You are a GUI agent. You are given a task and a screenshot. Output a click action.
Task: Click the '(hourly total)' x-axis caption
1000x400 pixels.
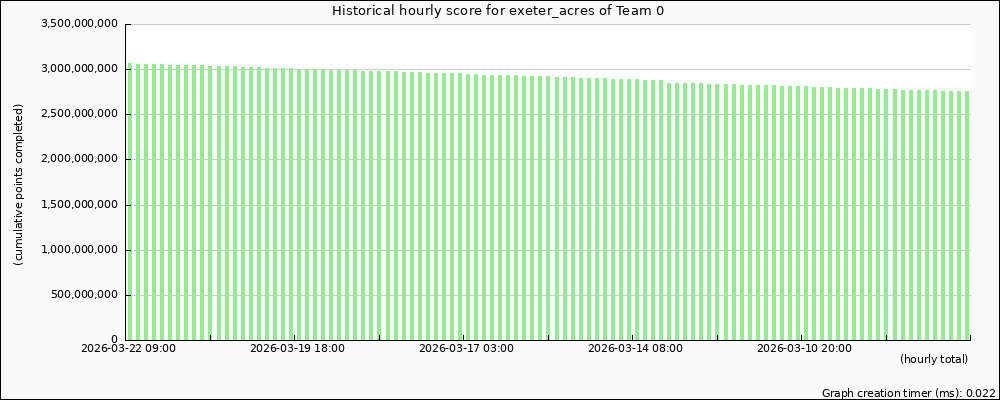933,359
